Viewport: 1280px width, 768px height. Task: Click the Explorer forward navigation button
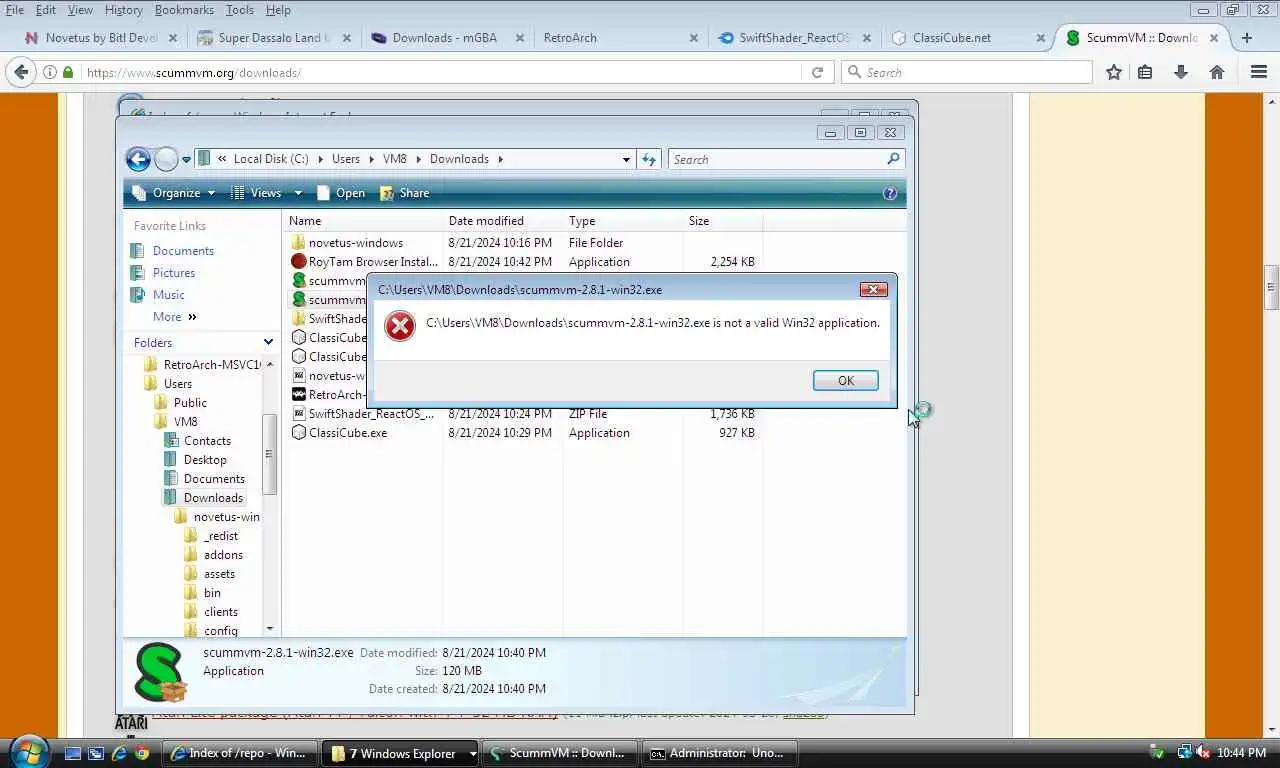[166, 159]
